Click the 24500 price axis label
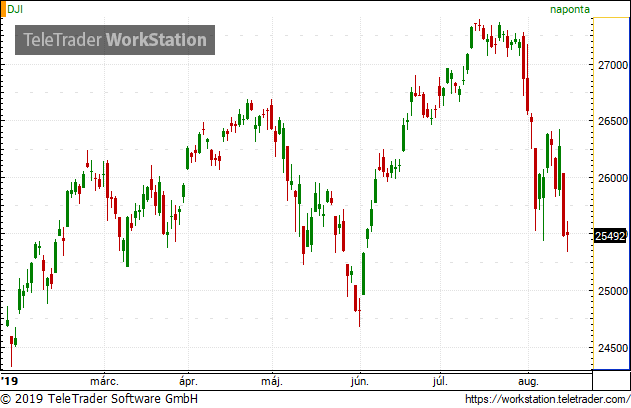Viewport: 631px width, 408px height. point(612,348)
